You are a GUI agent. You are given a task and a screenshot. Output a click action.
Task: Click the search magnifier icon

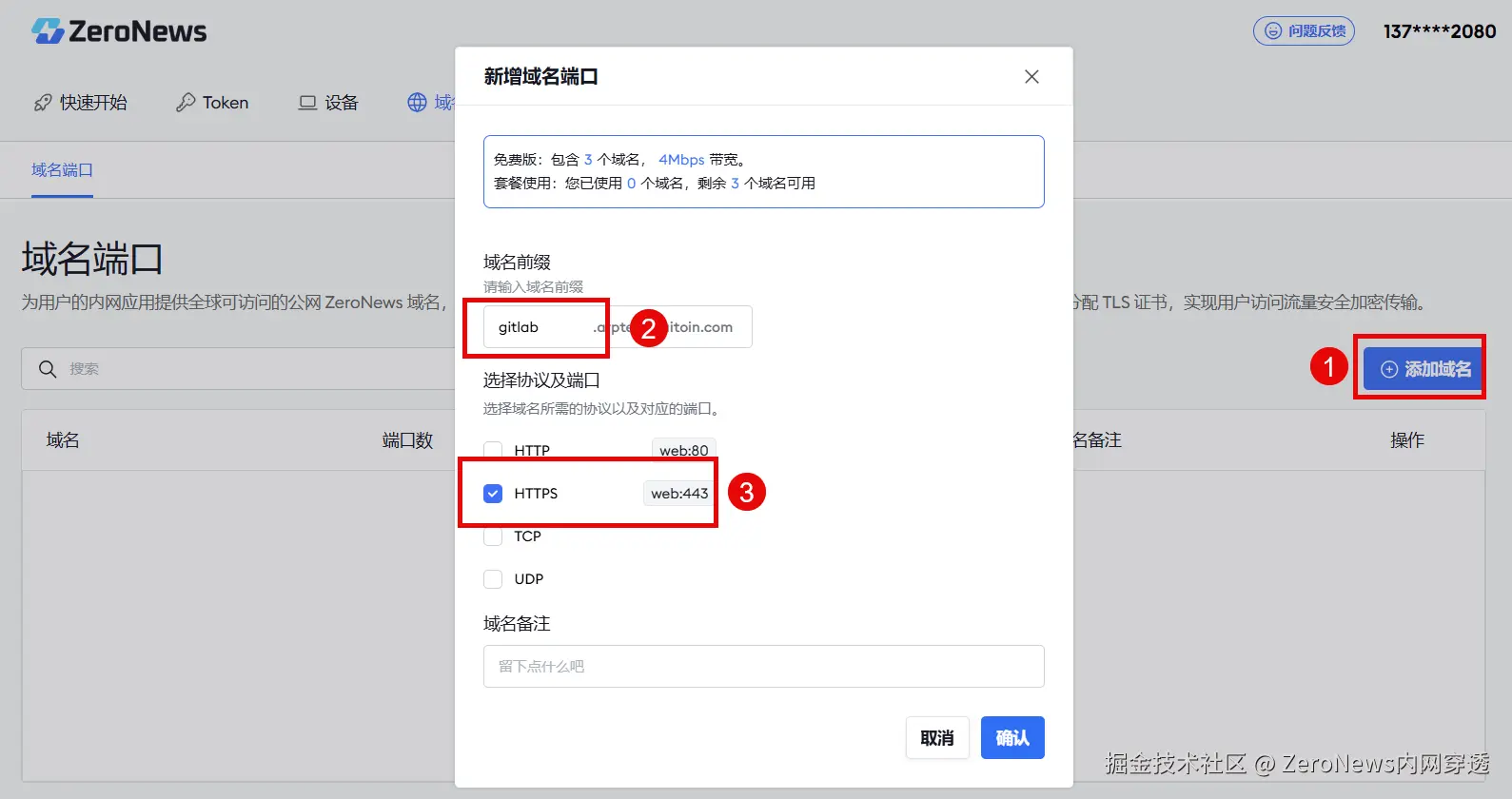click(48, 369)
